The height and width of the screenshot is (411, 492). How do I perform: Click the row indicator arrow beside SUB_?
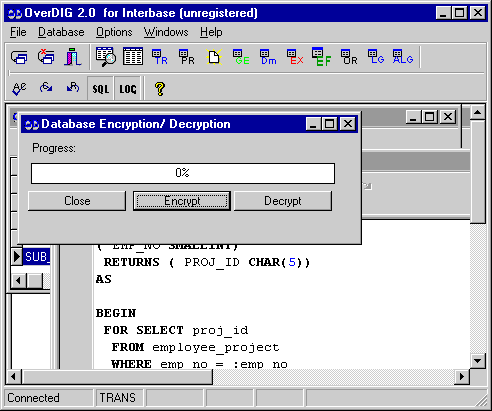[17, 257]
